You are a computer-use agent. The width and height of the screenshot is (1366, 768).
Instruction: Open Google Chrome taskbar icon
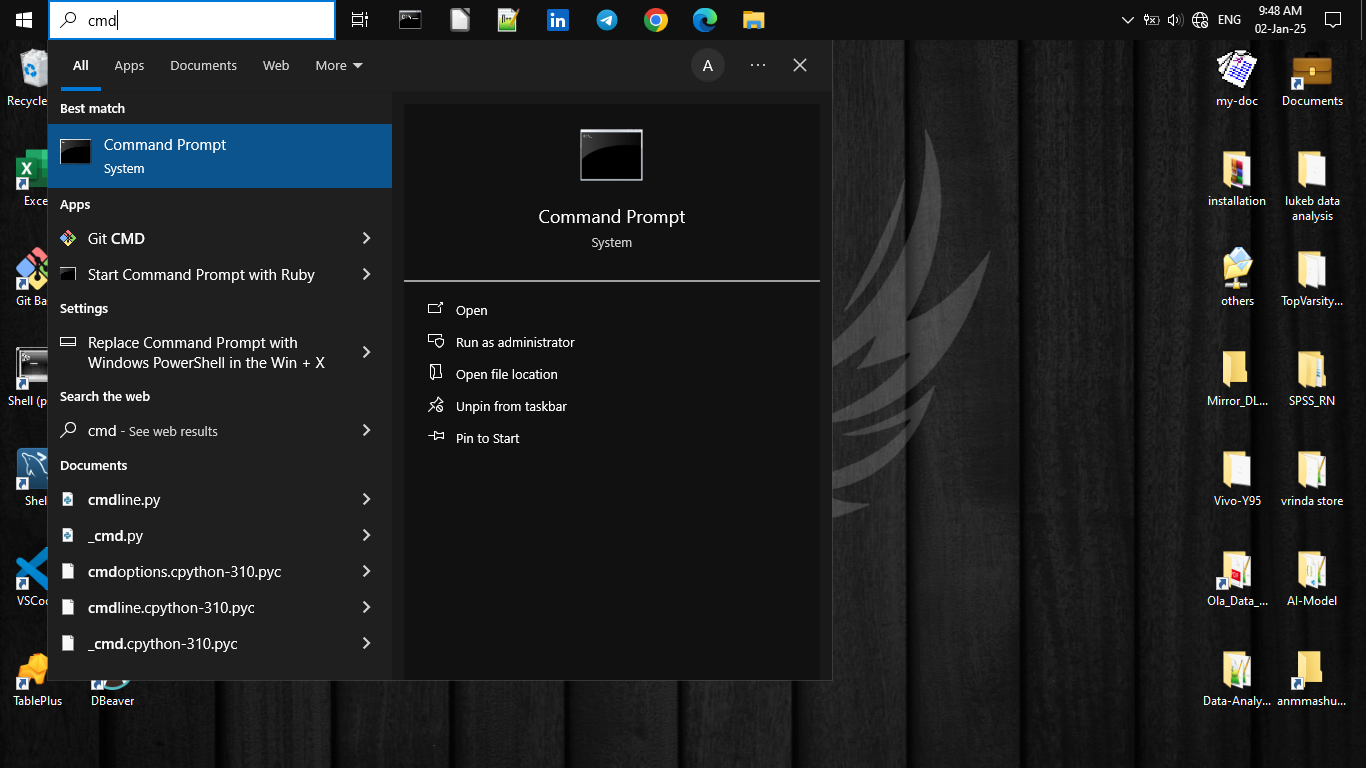point(656,20)
